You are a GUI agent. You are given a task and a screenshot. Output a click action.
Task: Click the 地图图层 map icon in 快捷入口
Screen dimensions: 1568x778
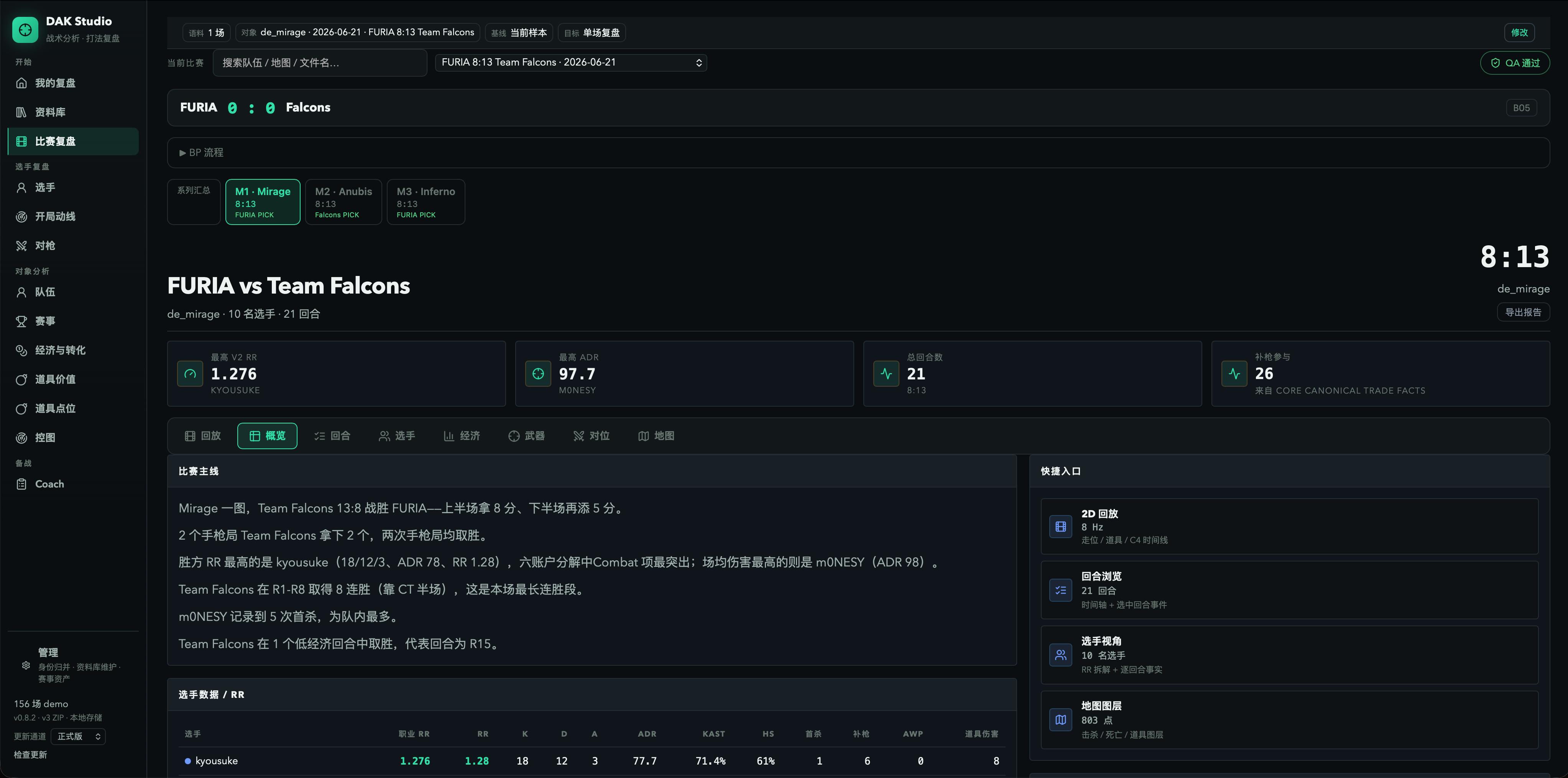pos(1060,720)
